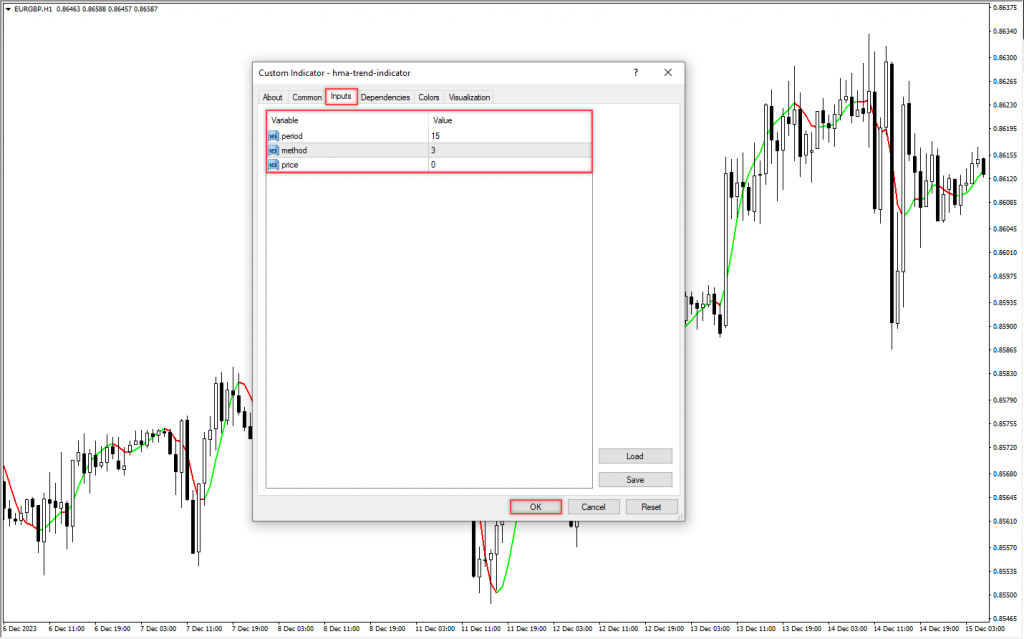The height and width of the screenshot is (639, 1024).
Task: Switch to the About tab
Action: pyautogui.click(x=272, y=97)
